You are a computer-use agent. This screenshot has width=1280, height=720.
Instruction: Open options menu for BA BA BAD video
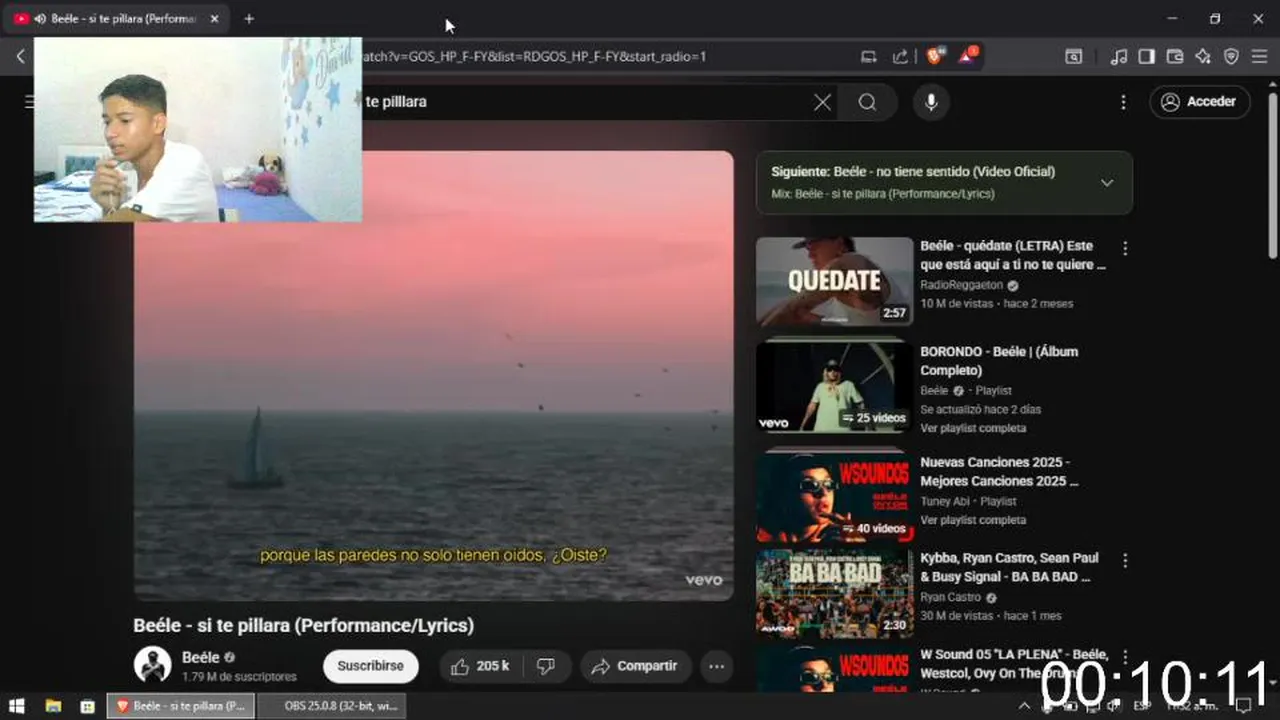(x=1125, y=561)
